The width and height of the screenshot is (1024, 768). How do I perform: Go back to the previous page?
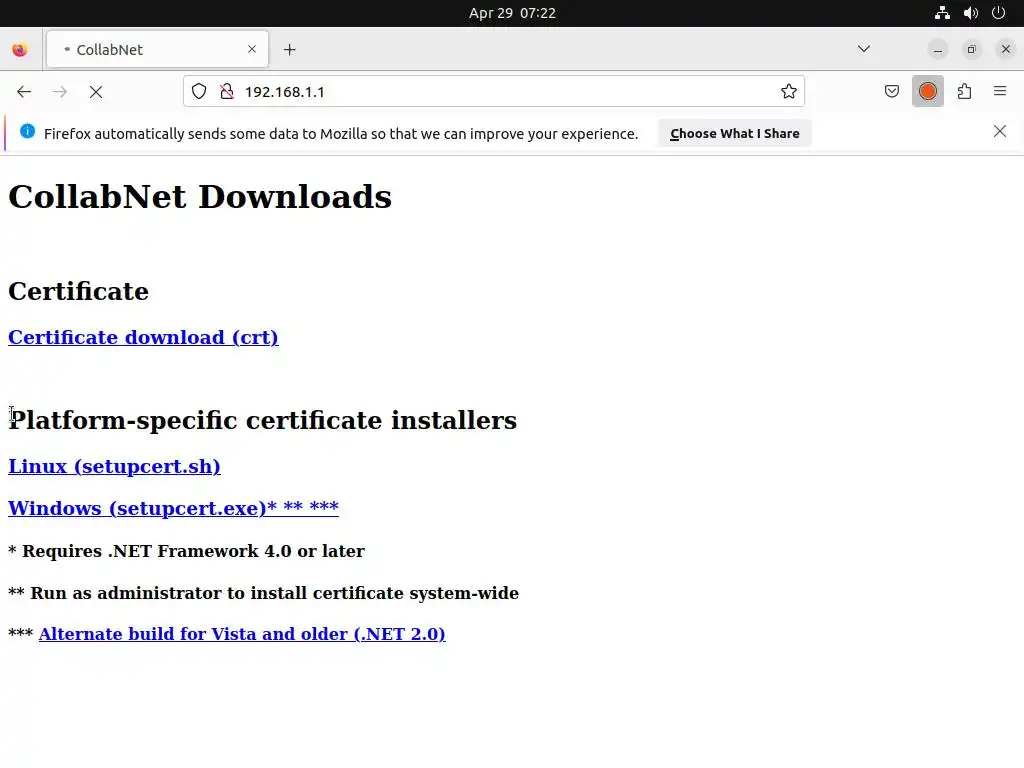[24, 91]
